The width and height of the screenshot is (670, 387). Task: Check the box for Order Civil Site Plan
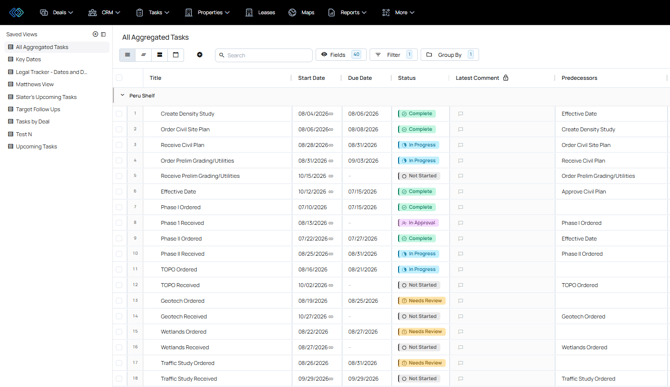[x=119, y=129]
